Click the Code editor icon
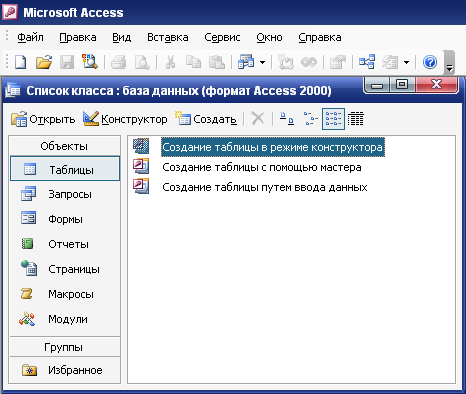 coord(309,62)
